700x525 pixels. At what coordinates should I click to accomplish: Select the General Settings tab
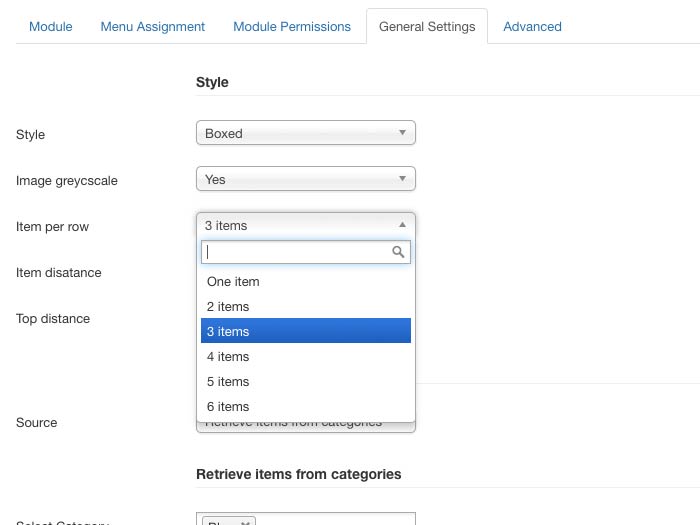coord(427,26)
